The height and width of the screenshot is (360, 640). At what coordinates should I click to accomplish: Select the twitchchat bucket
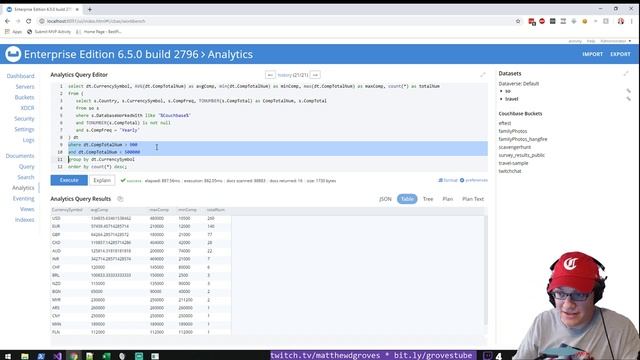(510, 171)
